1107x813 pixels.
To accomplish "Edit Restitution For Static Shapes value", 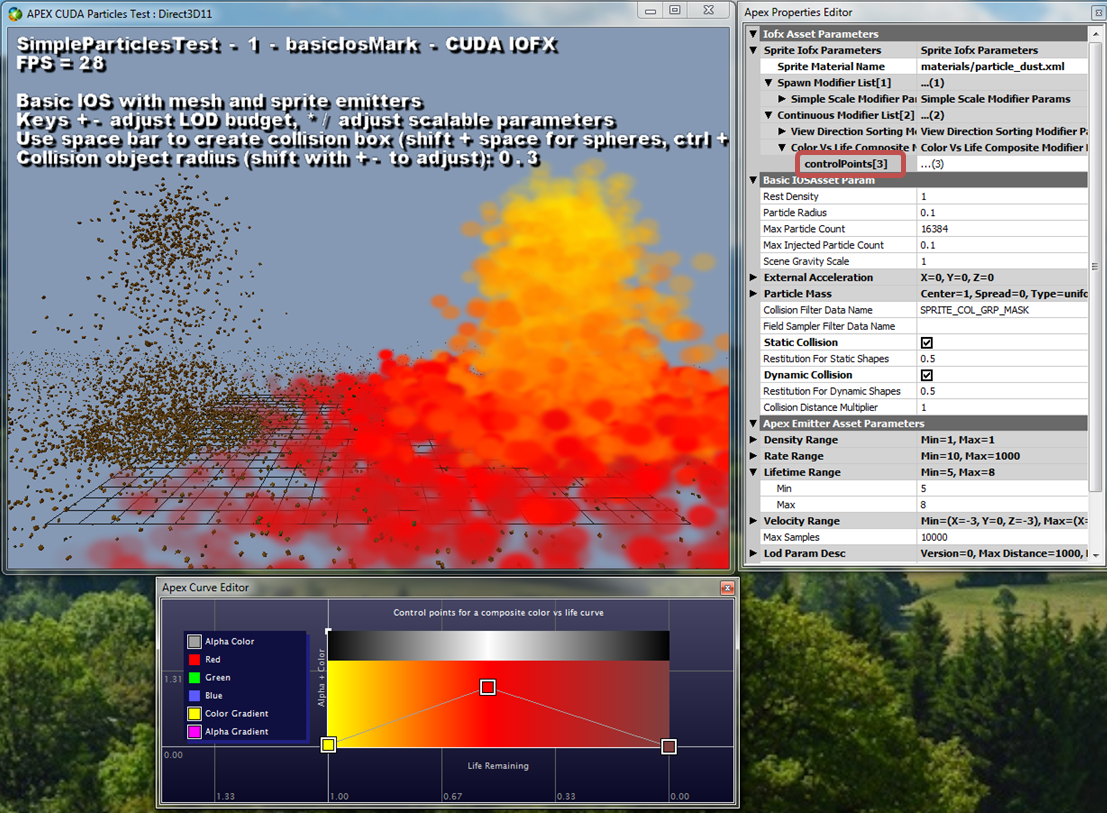I will coord(1003,359).
